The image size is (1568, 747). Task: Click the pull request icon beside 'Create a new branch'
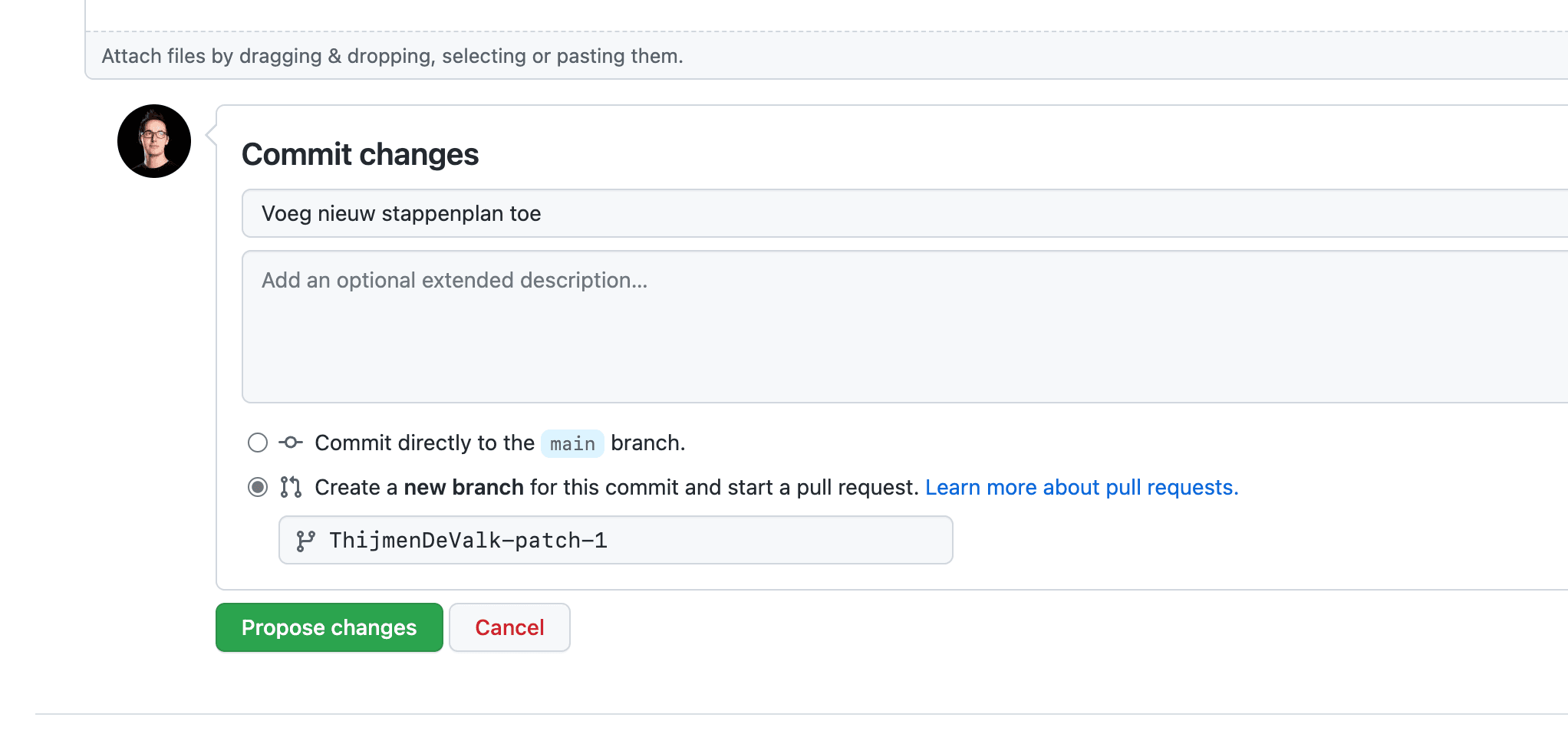291,487
